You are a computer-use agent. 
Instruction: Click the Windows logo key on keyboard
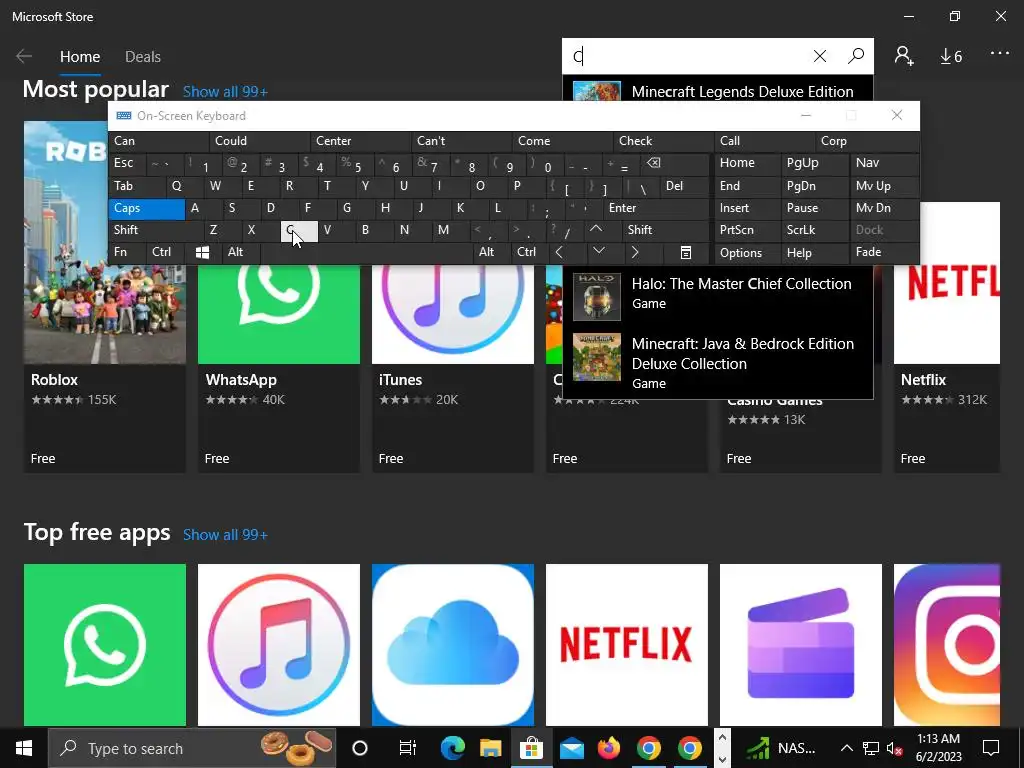[x=202, y=252]
